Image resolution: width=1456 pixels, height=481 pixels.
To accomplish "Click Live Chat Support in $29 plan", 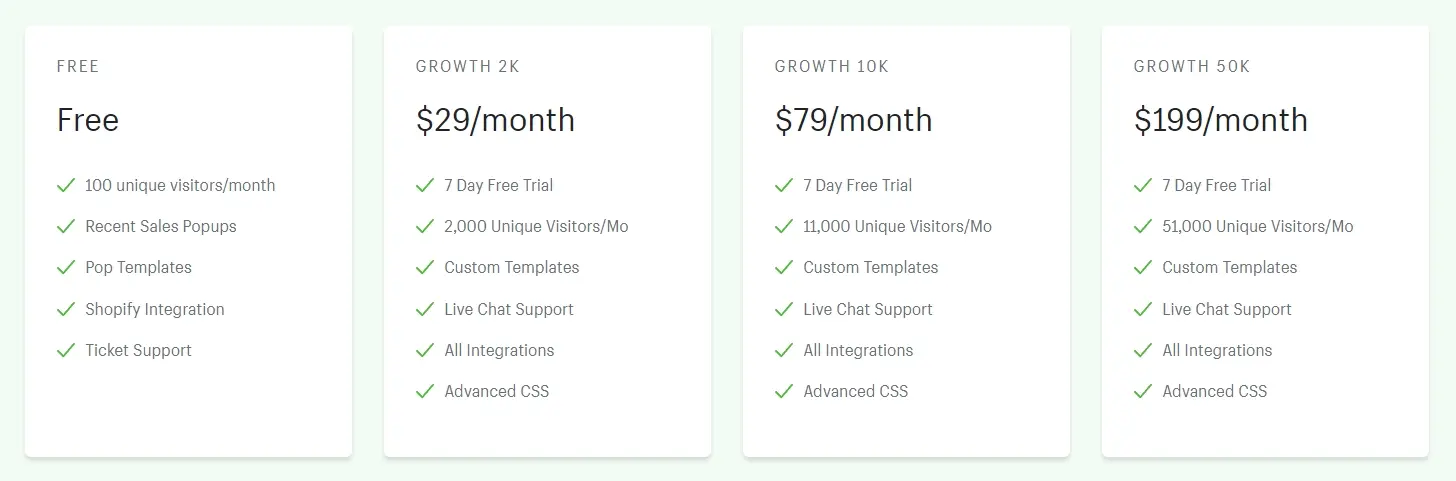I will (x=508, y=309).
